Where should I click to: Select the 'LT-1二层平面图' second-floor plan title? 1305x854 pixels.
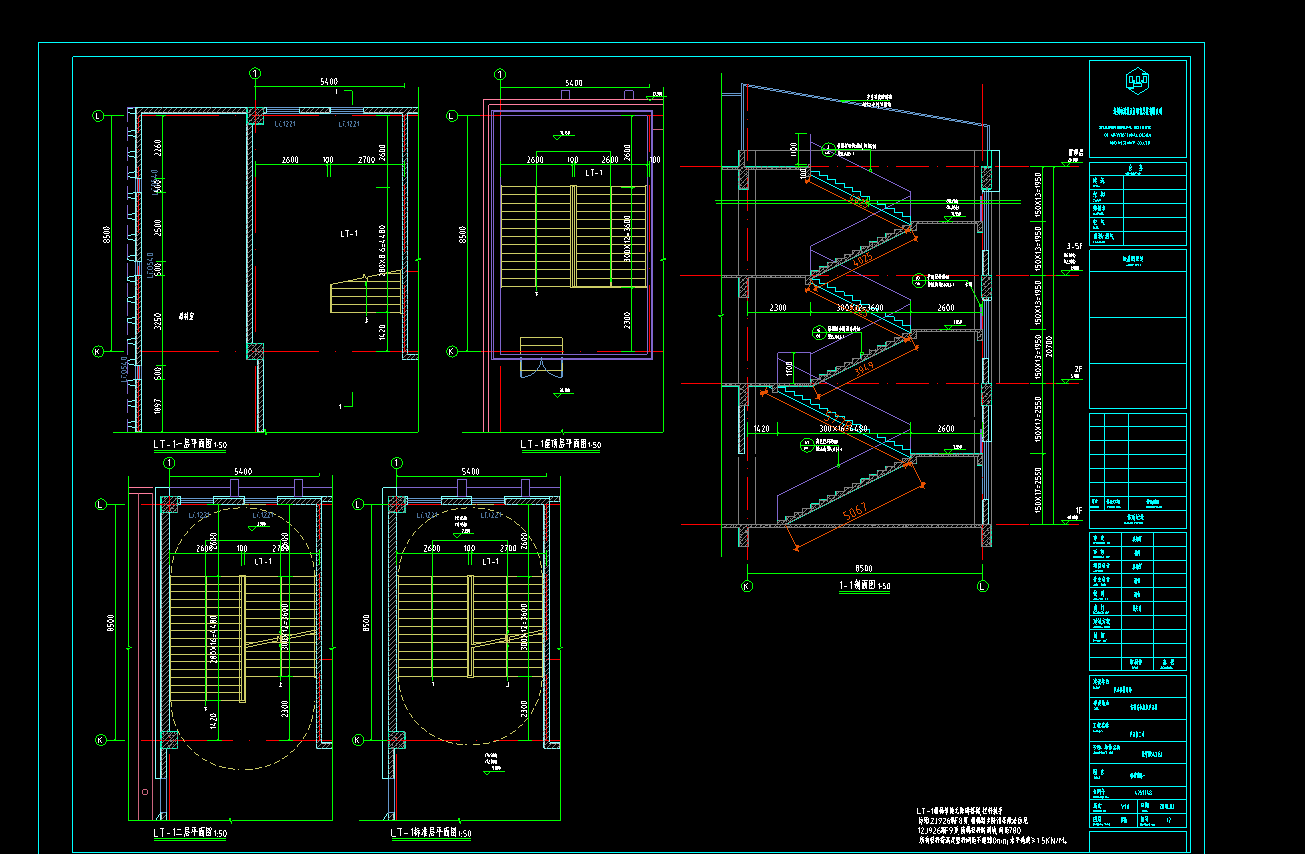pos(190,832)
